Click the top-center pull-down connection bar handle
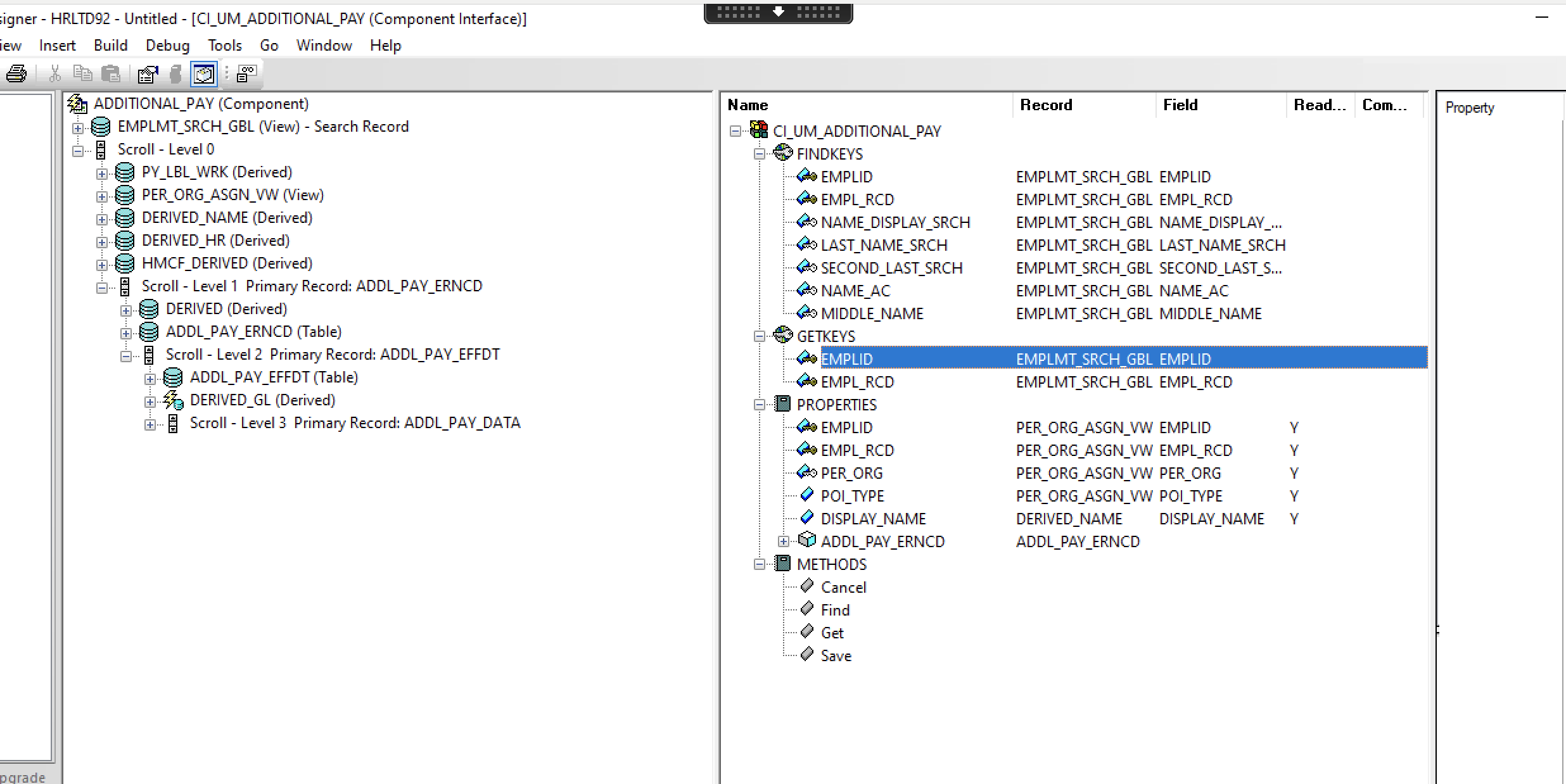This screenshot has height=784, width=1566. pos(778,12)
